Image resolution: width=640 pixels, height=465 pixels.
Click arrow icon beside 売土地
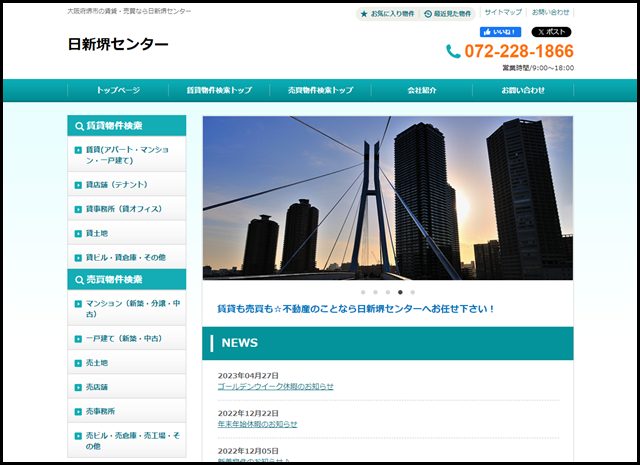point(78,363)
